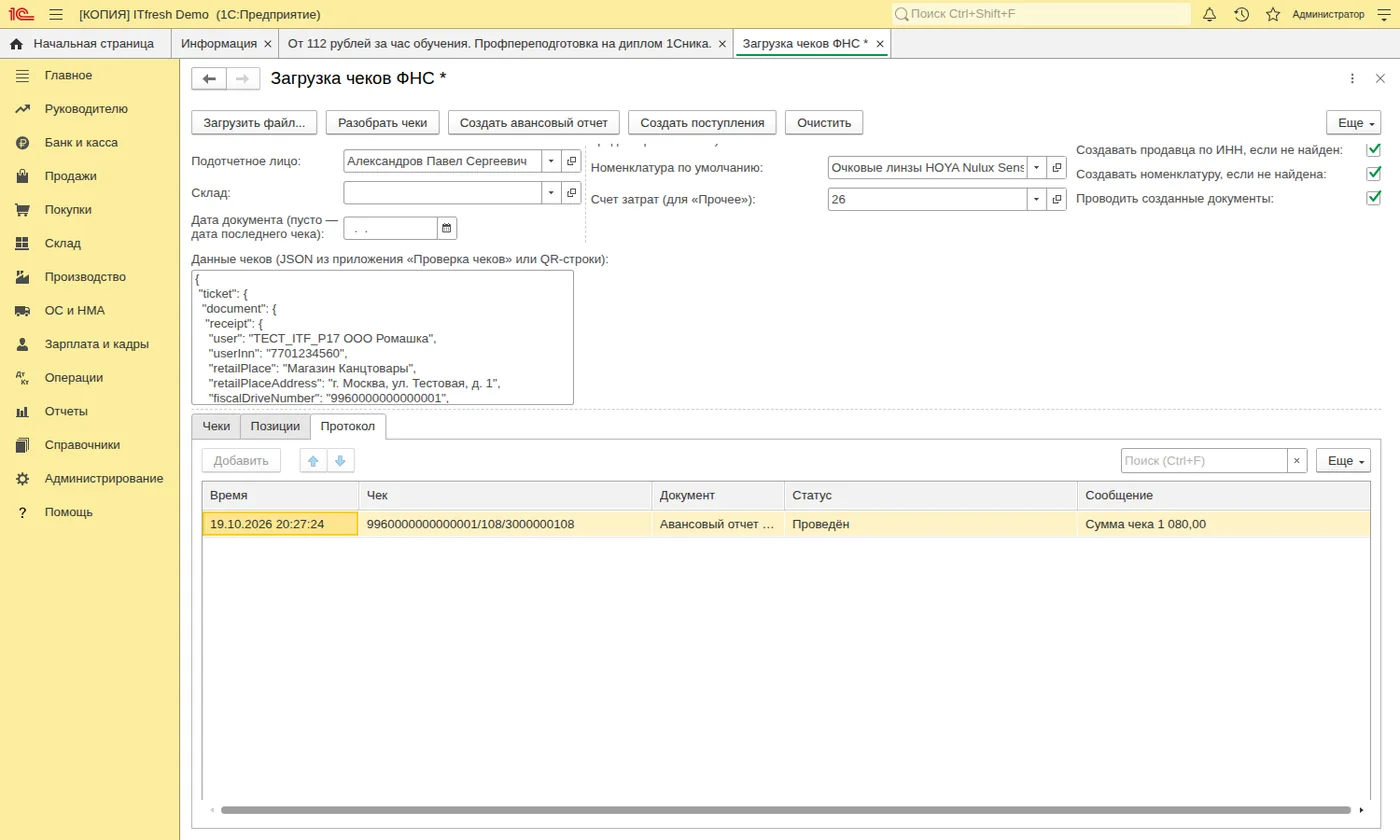Switch to the Позиции tab
Image resolution: width=1400 pixels, height=840 pixels.
coord(275,426)
